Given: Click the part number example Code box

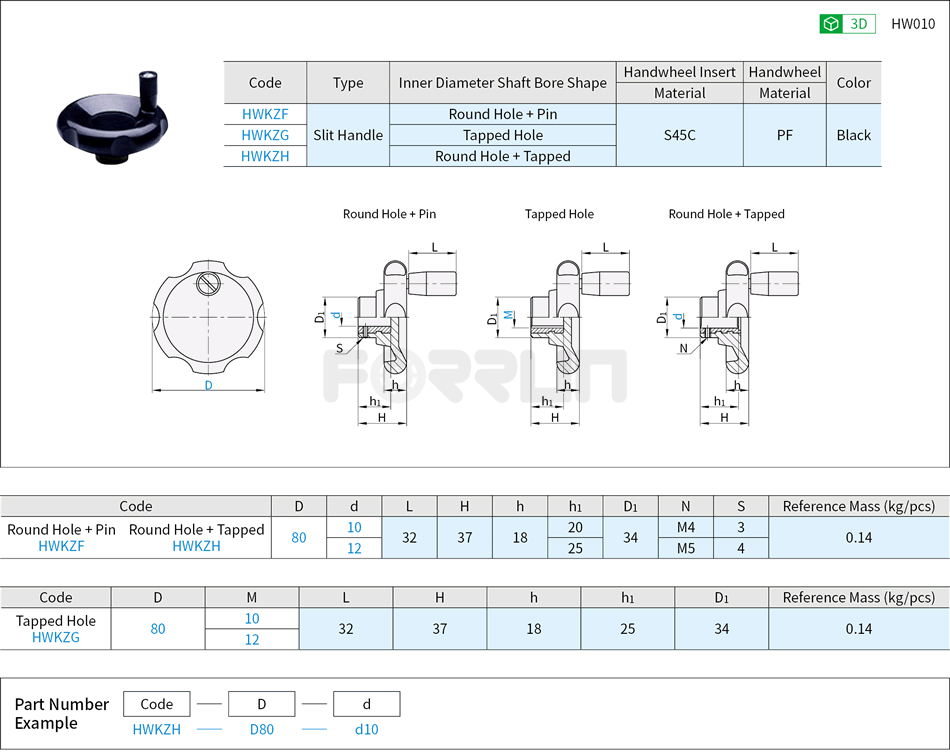Looking at the screenshot, I should (x=157, y=704).
